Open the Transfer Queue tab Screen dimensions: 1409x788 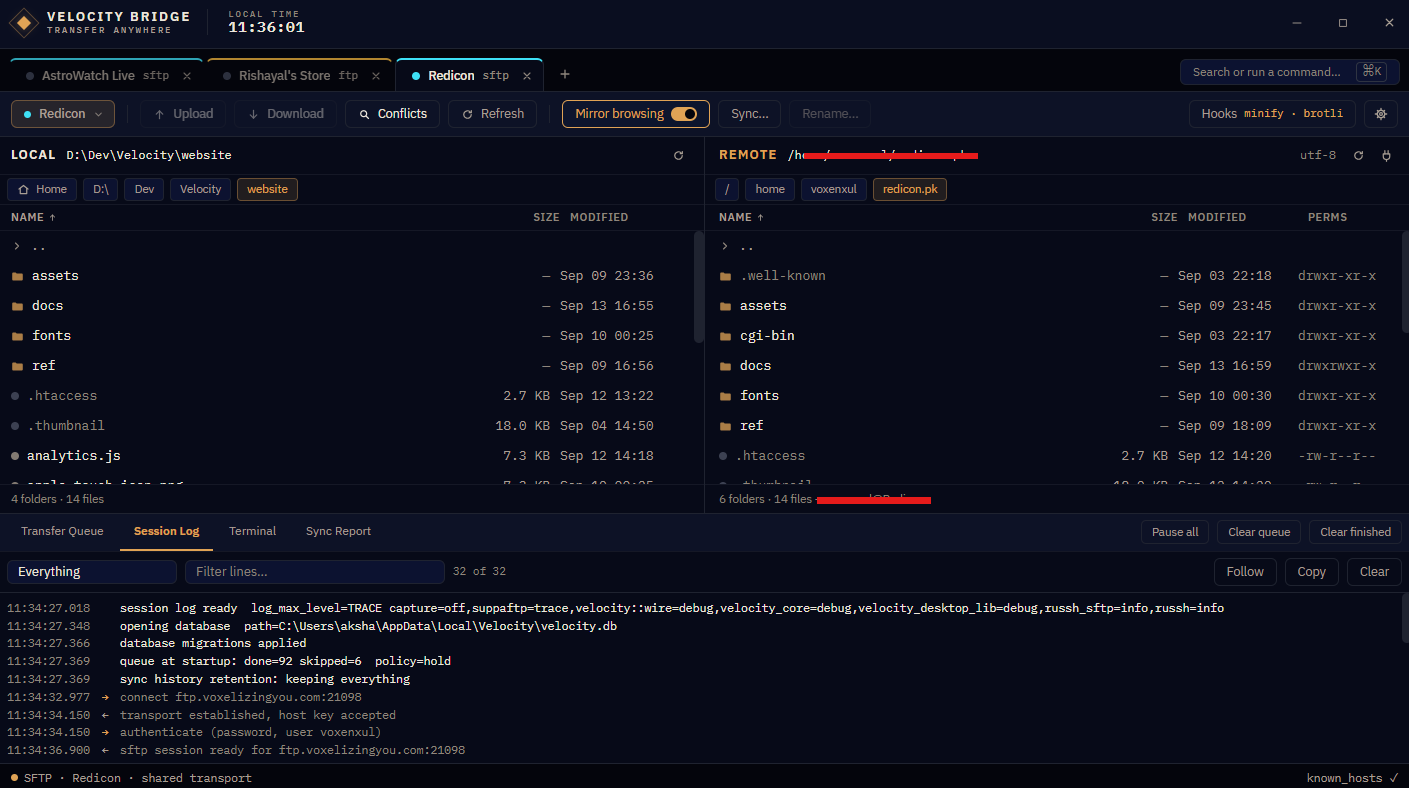click(x=62, y=531)
